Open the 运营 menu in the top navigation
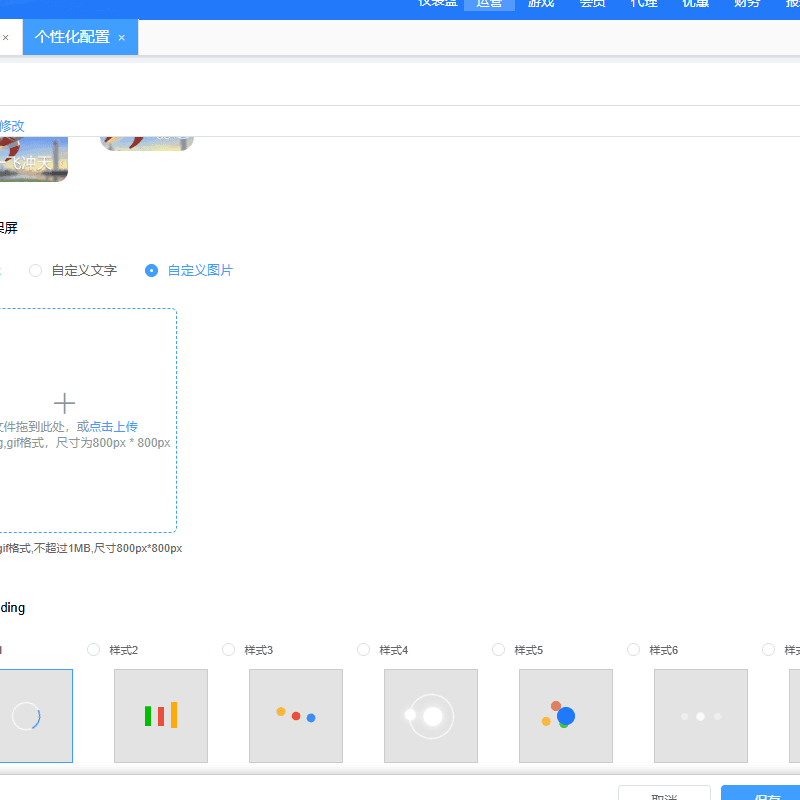Image resolution: width=800 pixels, height=800 pixels. [x=489, y=4]
